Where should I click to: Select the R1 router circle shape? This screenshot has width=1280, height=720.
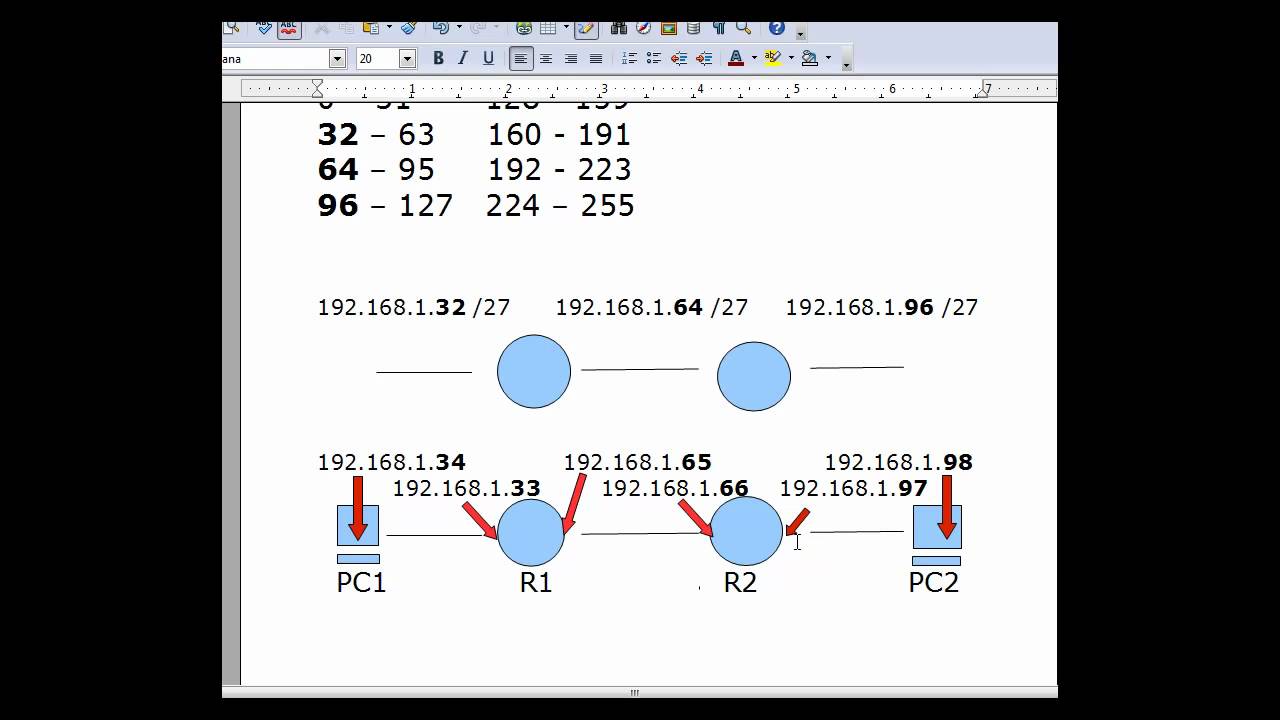click(531, 533)
